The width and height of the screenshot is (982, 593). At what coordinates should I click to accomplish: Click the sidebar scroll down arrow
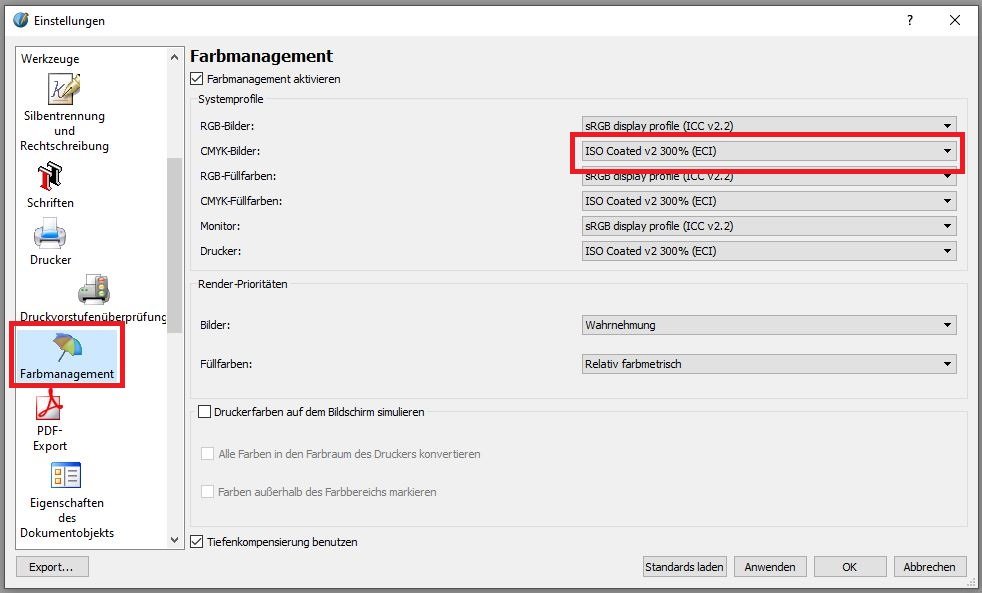point(176,539)
